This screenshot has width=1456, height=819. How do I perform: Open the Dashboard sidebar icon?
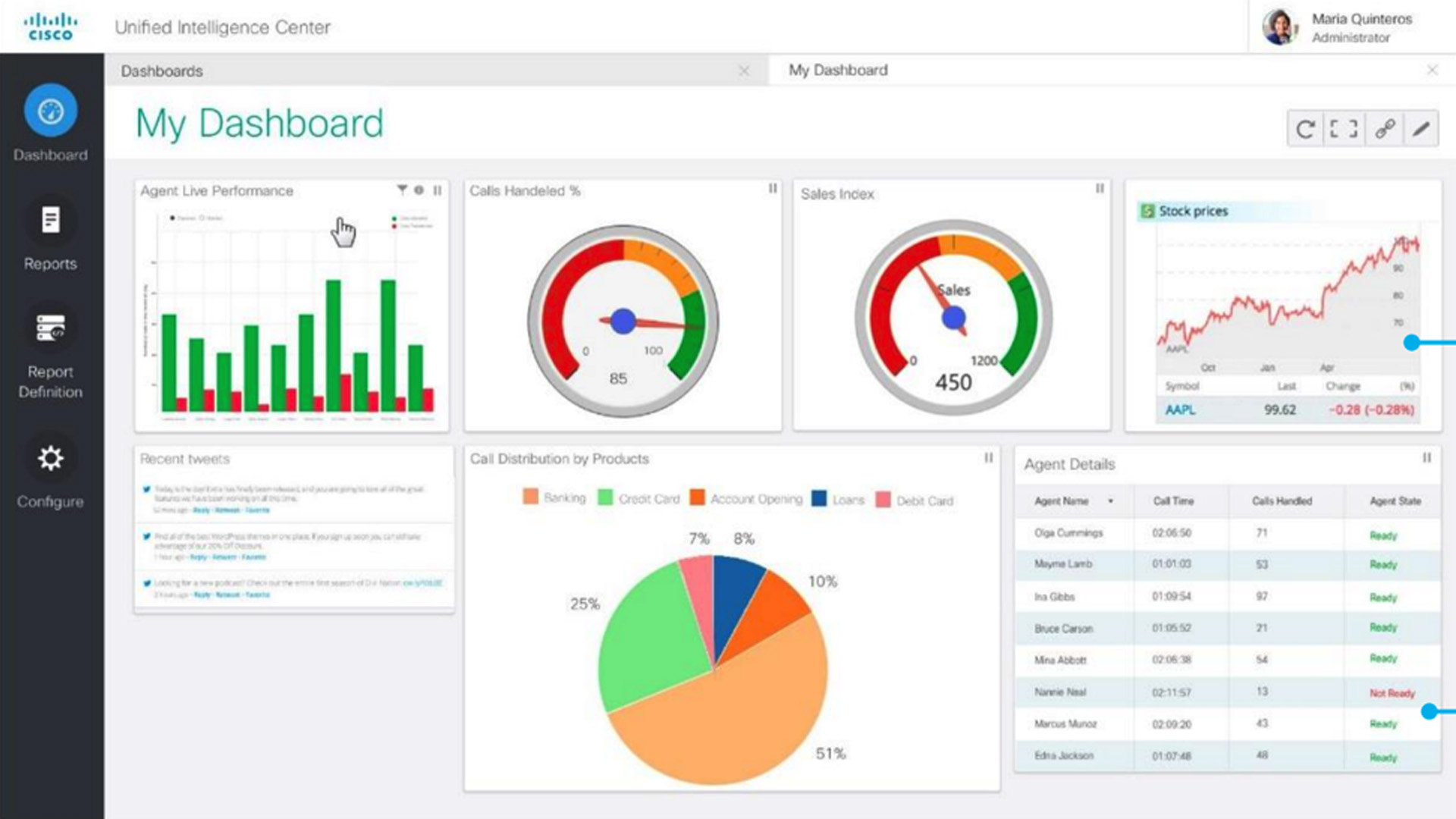pyautogui.click(x=50, y=111)
